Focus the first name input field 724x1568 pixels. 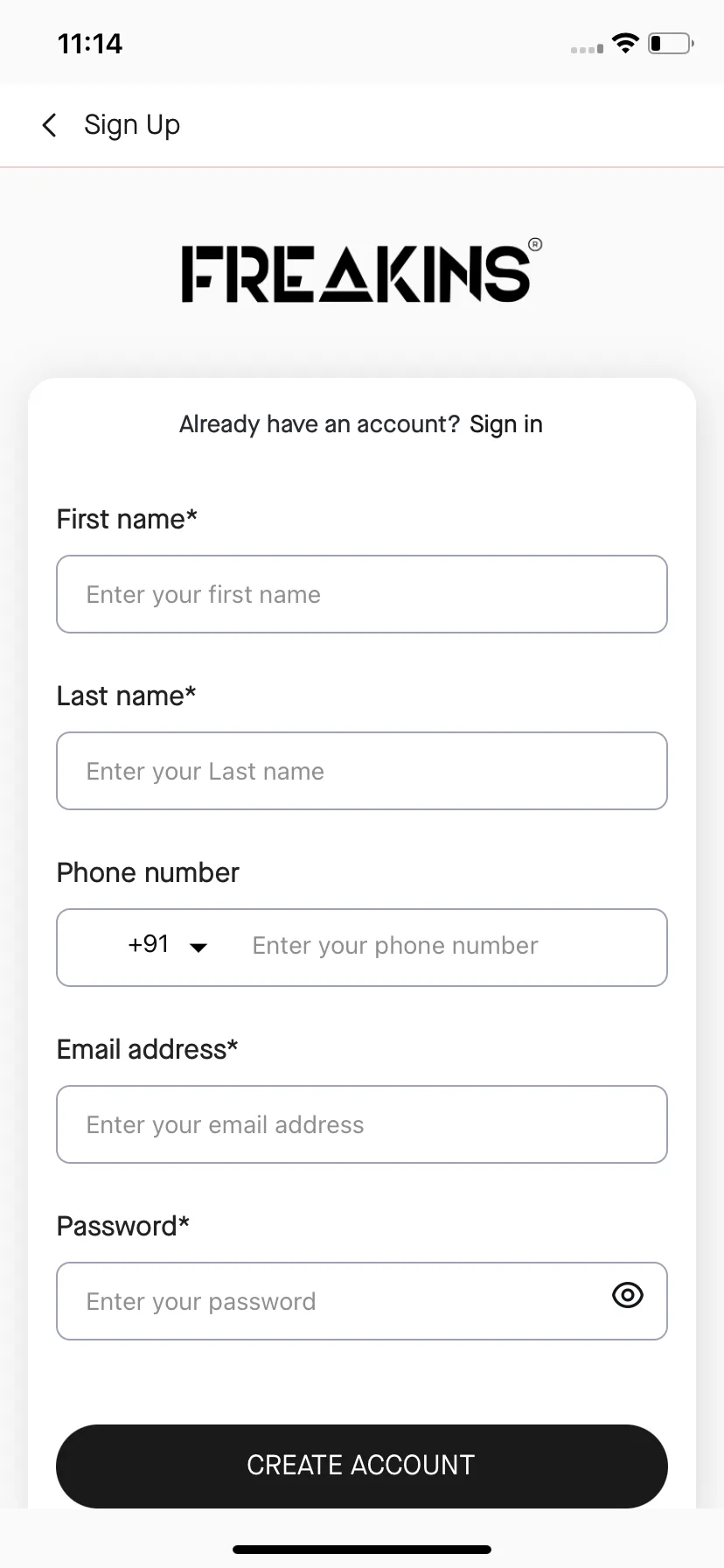click(362, 594)
